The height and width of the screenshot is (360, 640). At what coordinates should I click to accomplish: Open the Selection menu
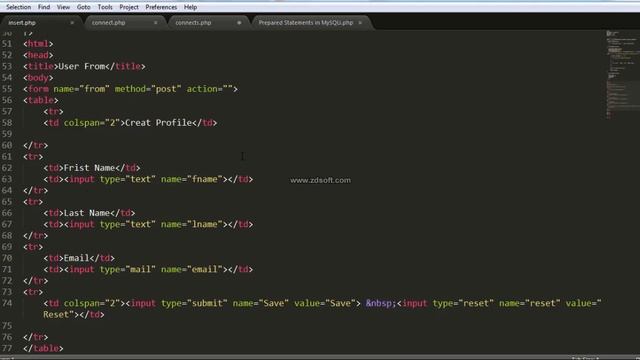(18, 7)
